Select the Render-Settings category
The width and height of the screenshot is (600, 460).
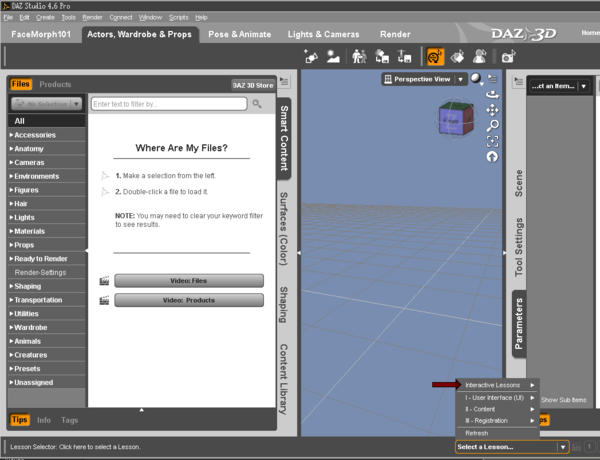(x=46, y=272)
